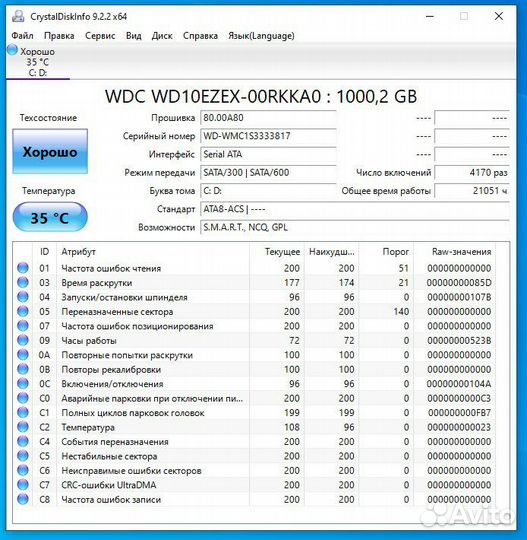Screen dimensions: 527x540
Task: Select the Полных циклов парковок головок row
Action: (255, 413)
